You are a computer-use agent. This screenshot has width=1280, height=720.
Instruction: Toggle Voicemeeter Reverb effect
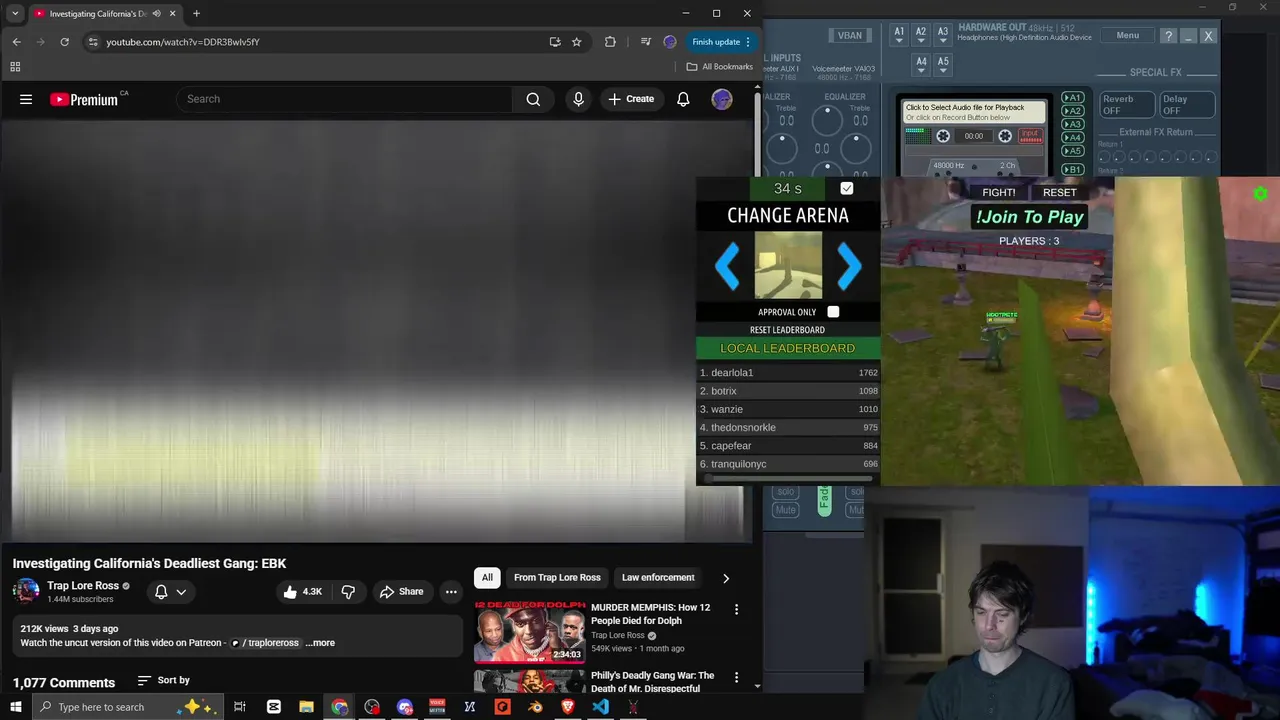(1127, 104)
